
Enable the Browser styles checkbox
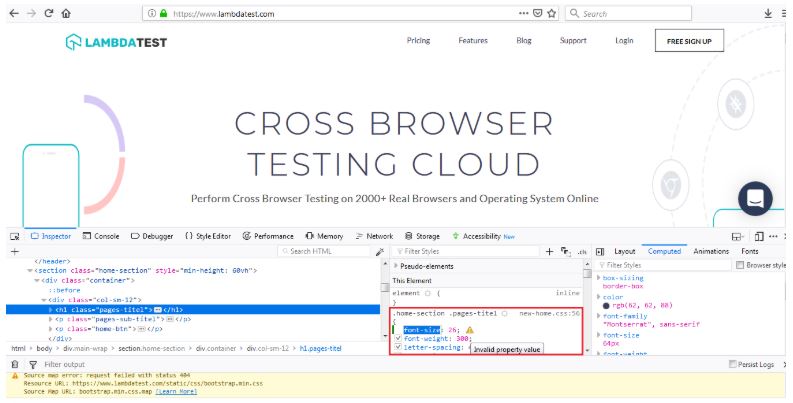(x=740, y=265)
